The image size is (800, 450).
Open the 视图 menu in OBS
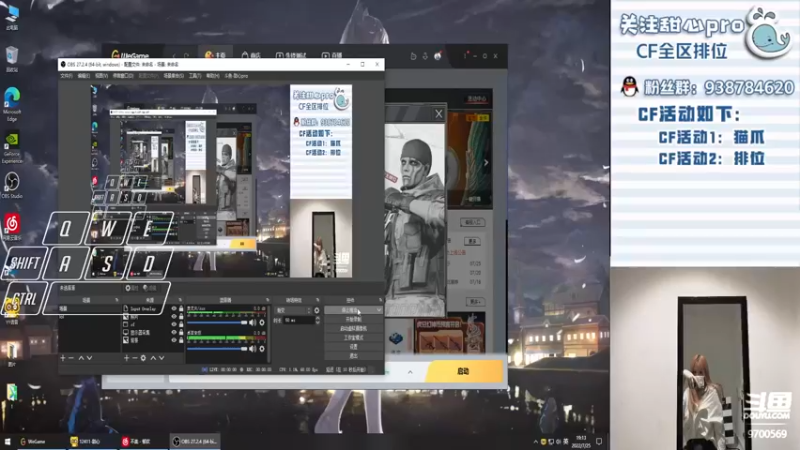101,76
